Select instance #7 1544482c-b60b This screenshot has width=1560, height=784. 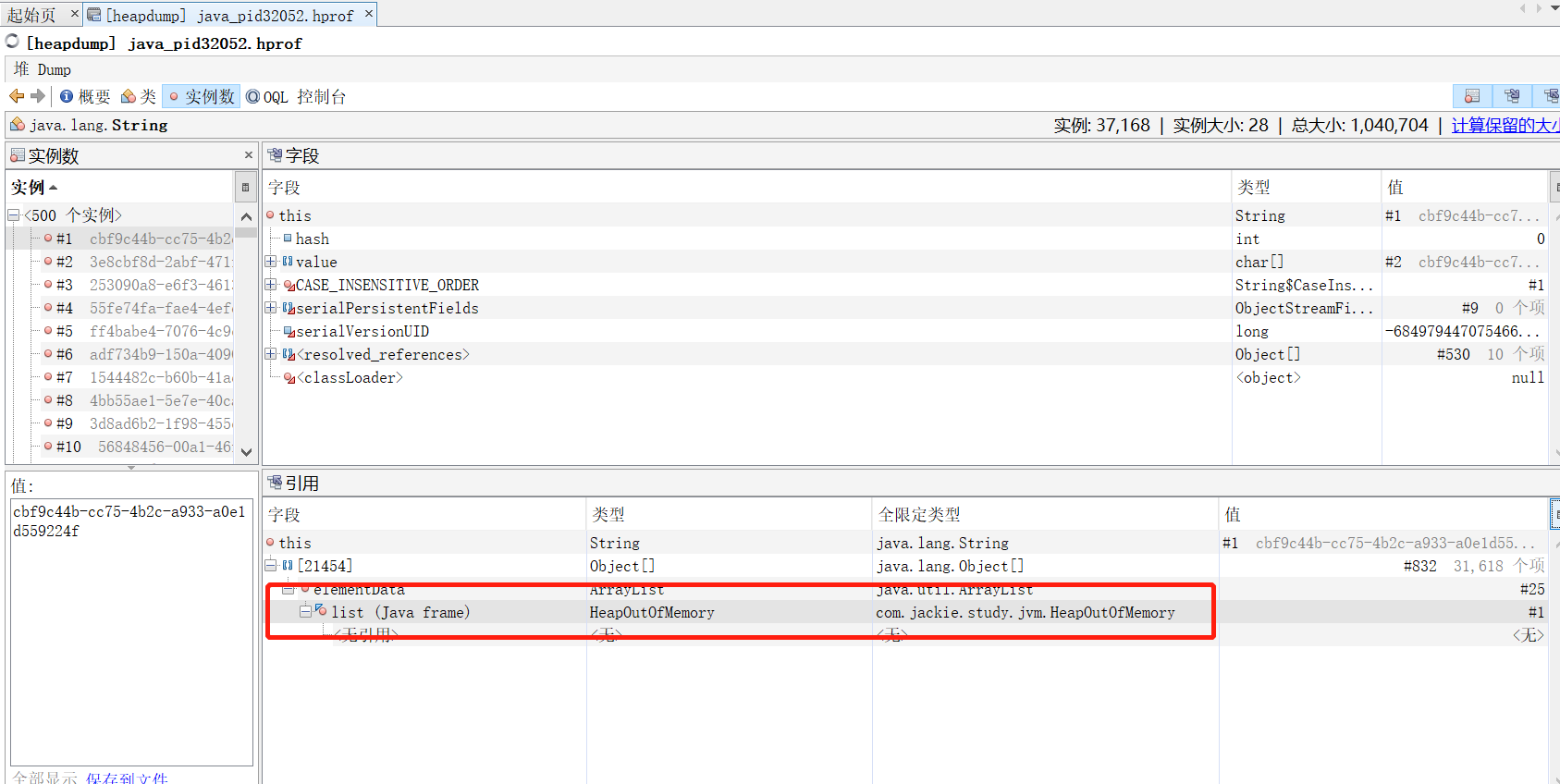[120, 377]
